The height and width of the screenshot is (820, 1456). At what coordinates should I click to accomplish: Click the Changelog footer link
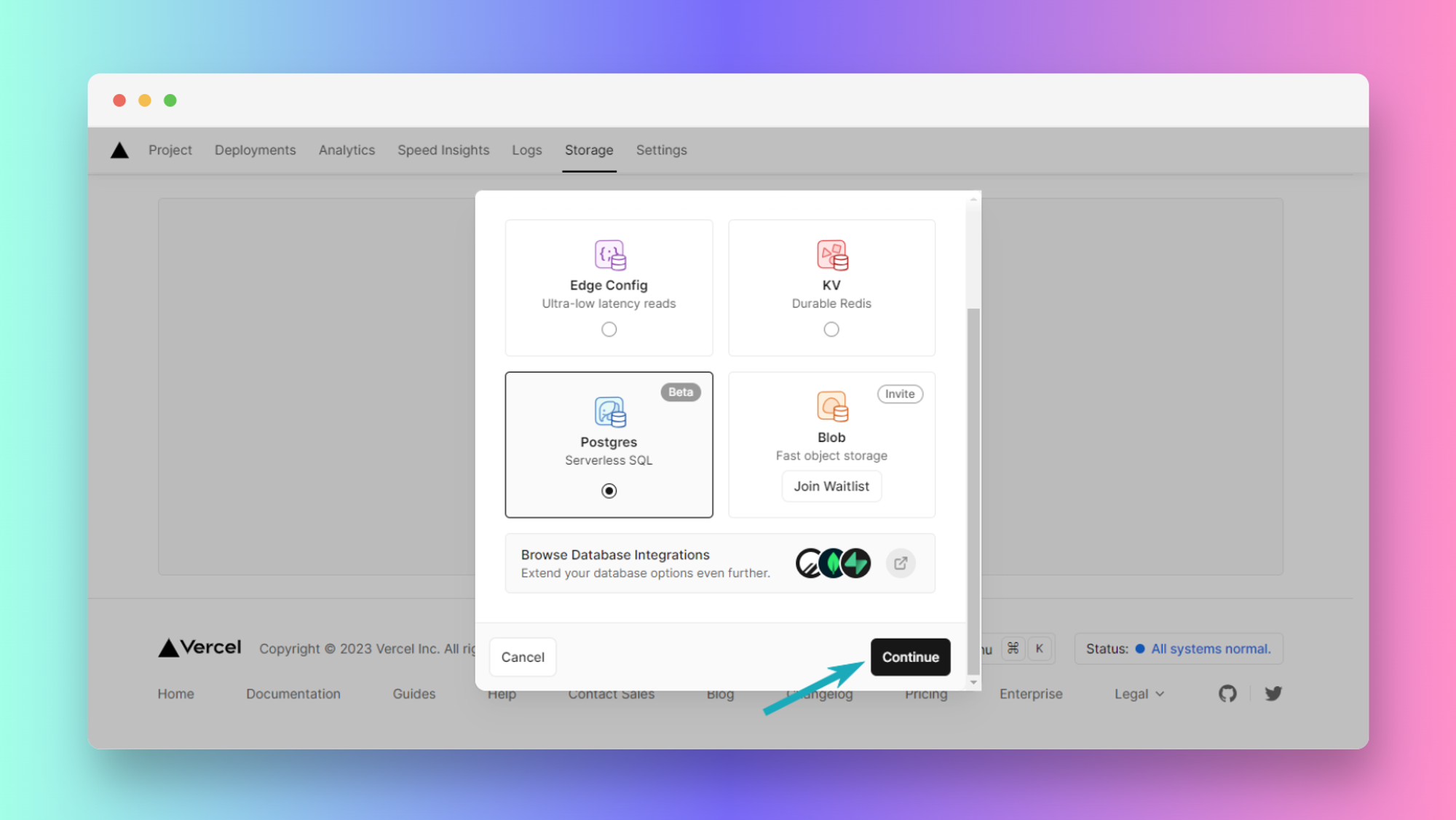[820, 693]
